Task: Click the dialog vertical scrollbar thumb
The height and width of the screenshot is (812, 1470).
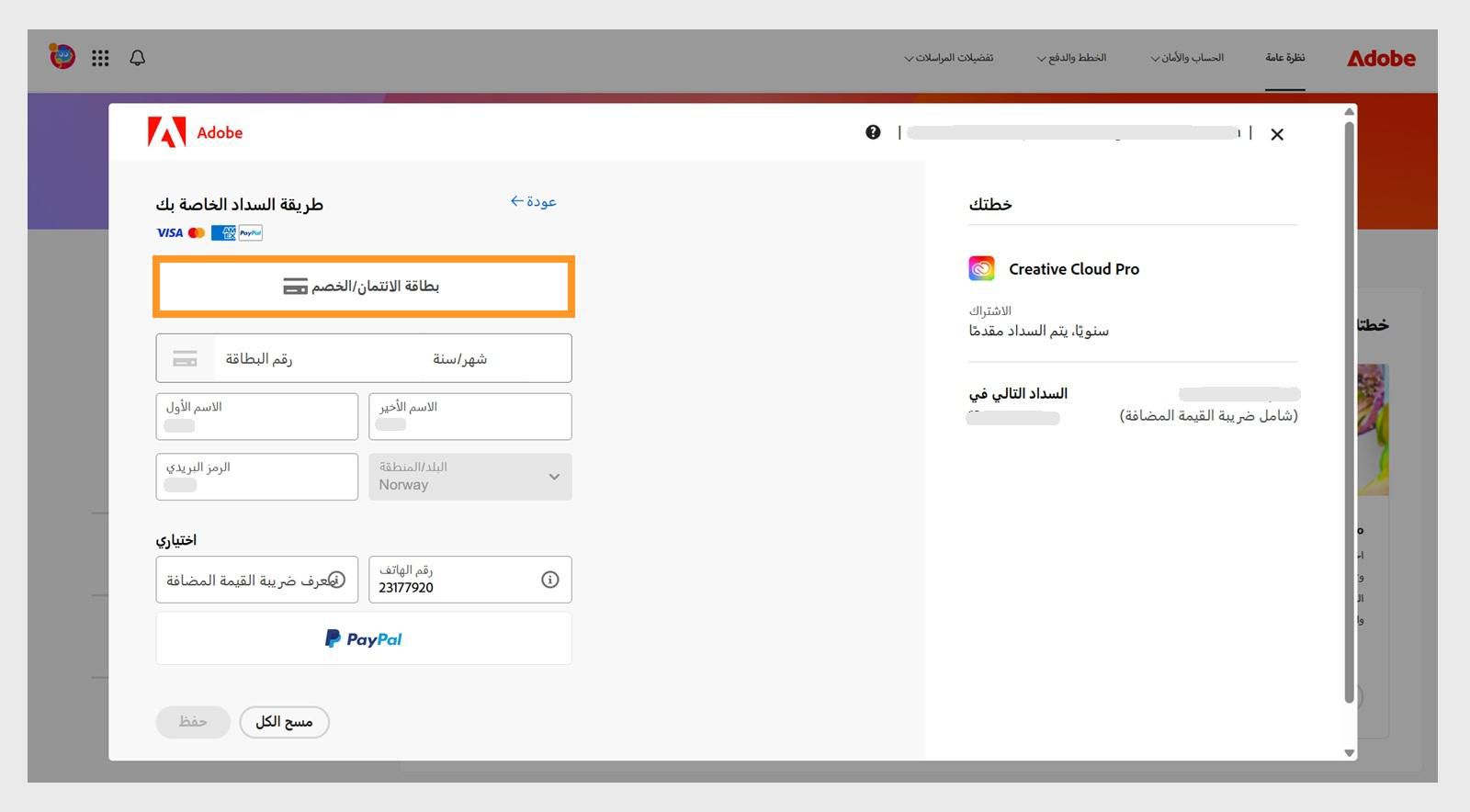Action: (x=1350, y=412)
